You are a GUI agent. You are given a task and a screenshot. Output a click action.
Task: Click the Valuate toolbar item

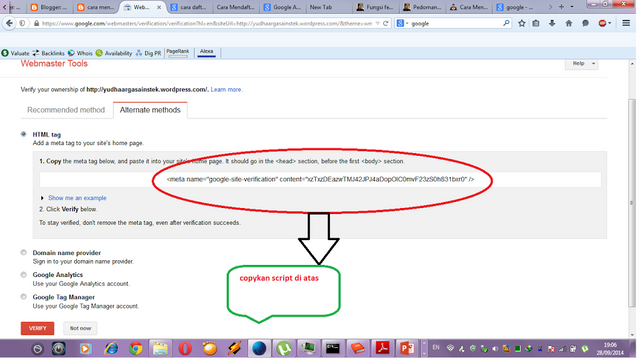[x=16, y=53]
